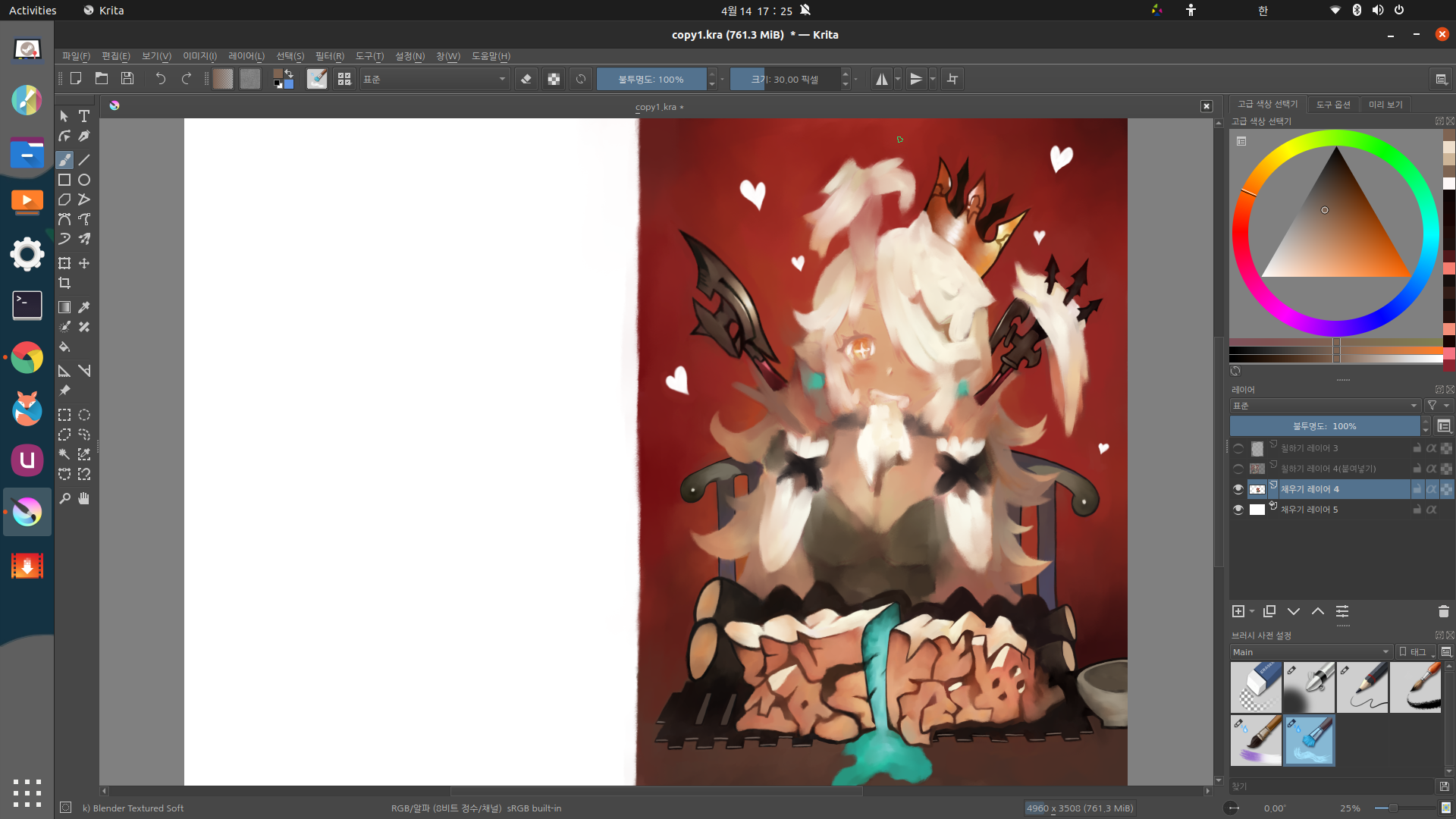
Task: Create a new document icon
Action: (x=76, y=78)
